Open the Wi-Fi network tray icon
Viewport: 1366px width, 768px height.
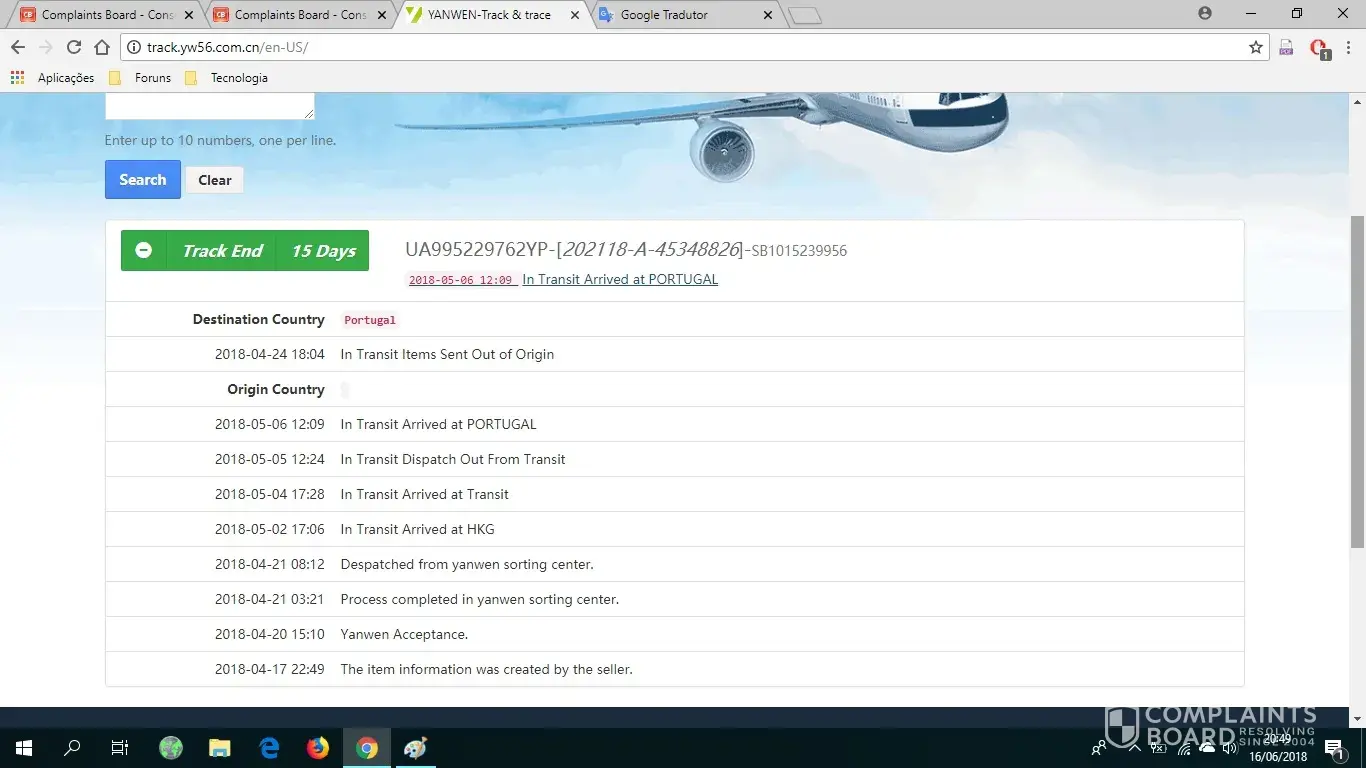(x=1184, y=748)
